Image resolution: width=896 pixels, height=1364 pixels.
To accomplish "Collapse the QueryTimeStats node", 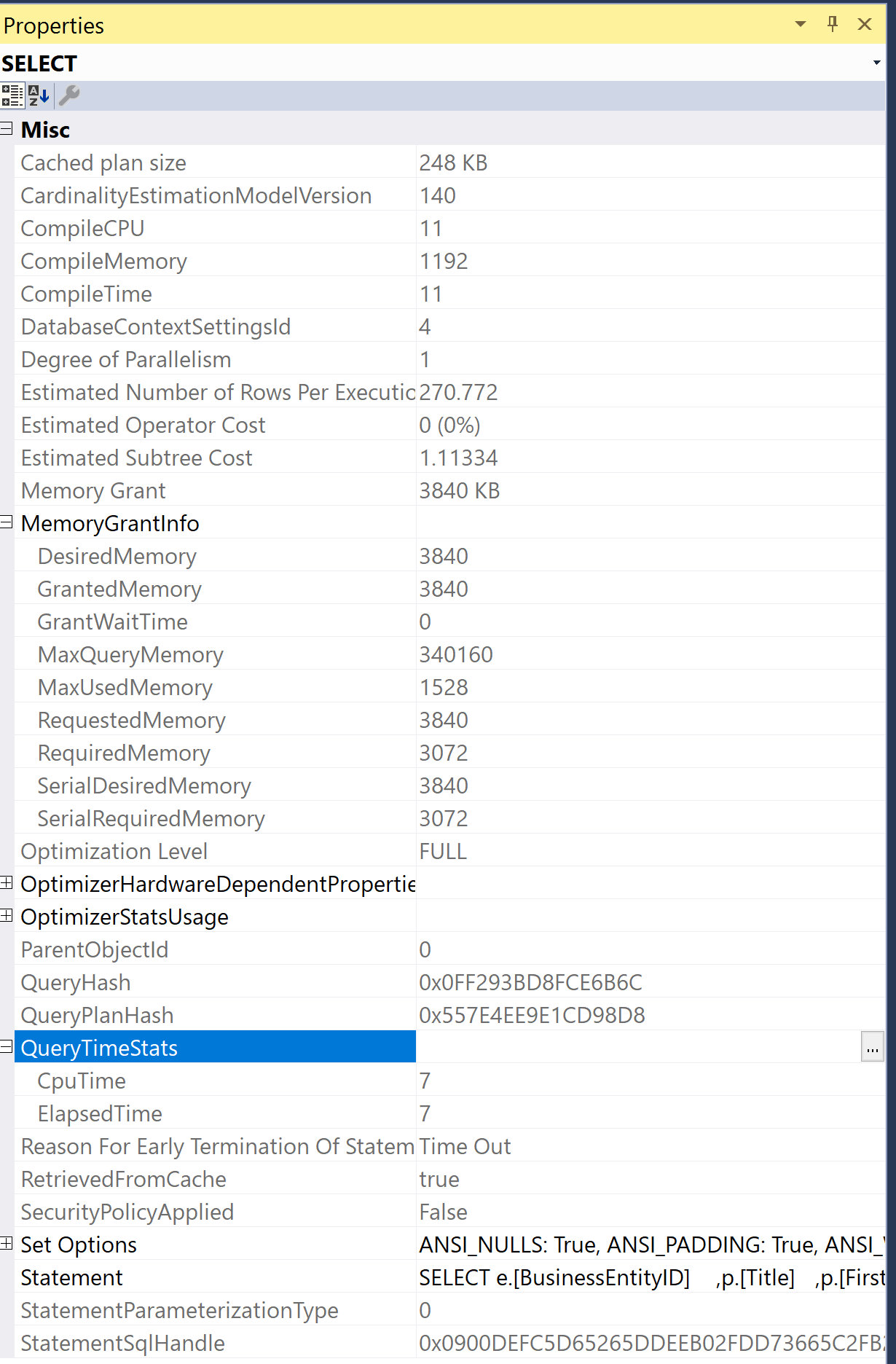I will [x=7, y=1047].
